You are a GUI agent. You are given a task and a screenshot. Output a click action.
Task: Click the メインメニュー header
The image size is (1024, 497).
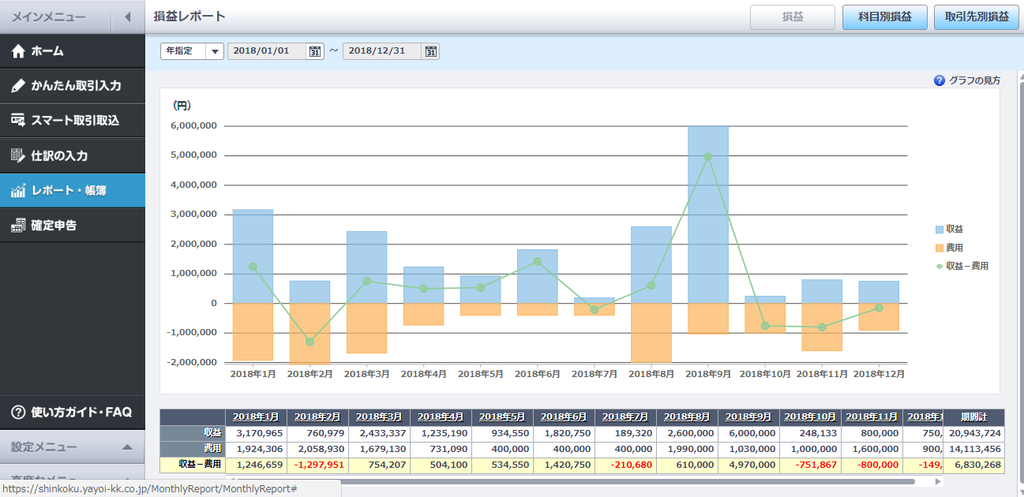click(x=56, y=17)
